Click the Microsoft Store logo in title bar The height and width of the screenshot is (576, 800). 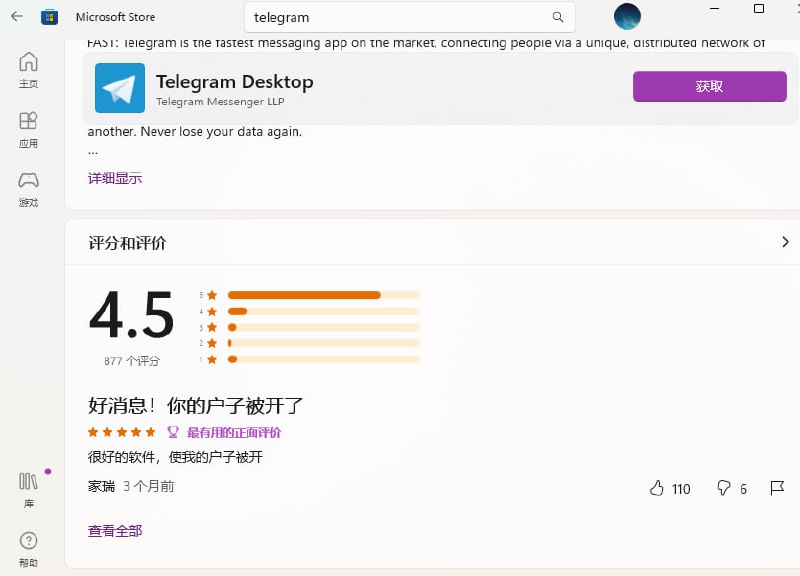49,16
